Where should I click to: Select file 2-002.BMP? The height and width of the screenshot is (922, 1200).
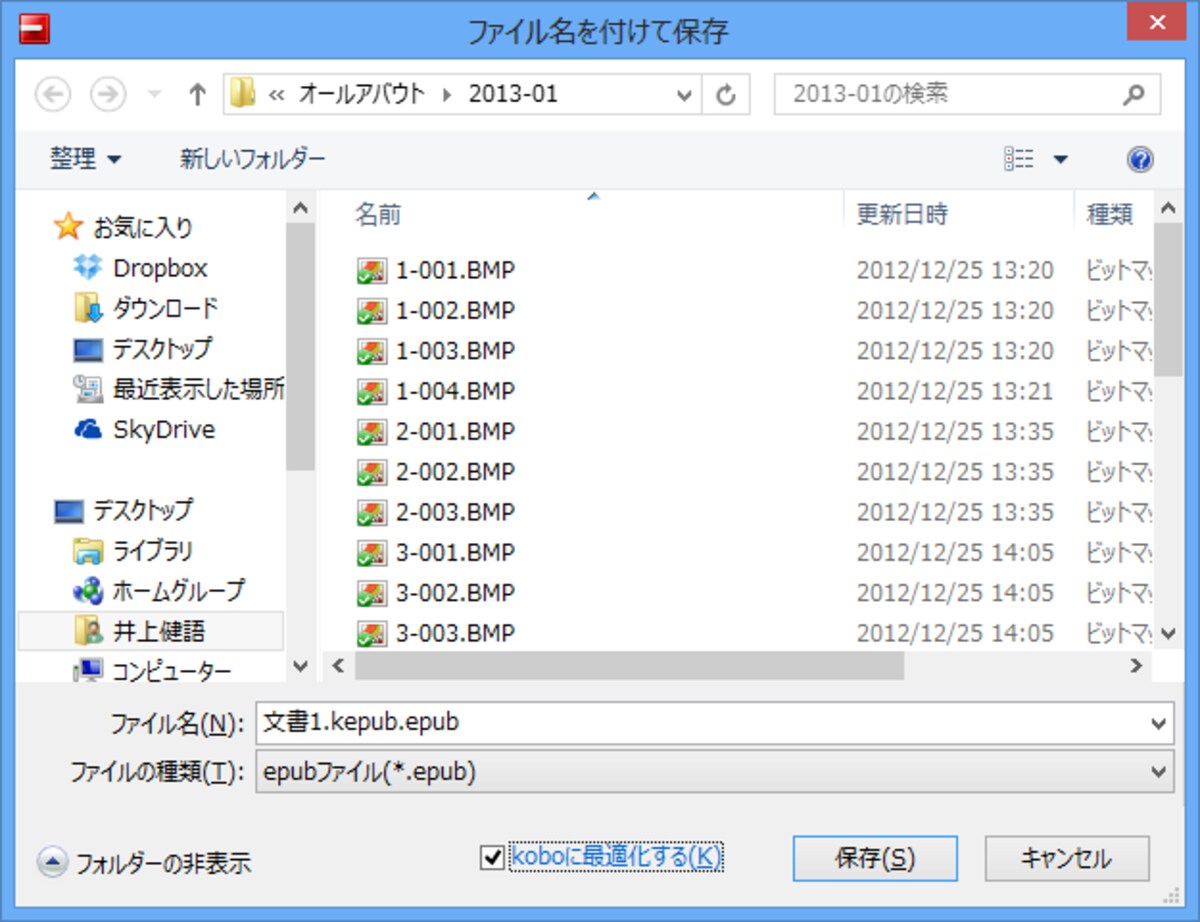point(456,472)
